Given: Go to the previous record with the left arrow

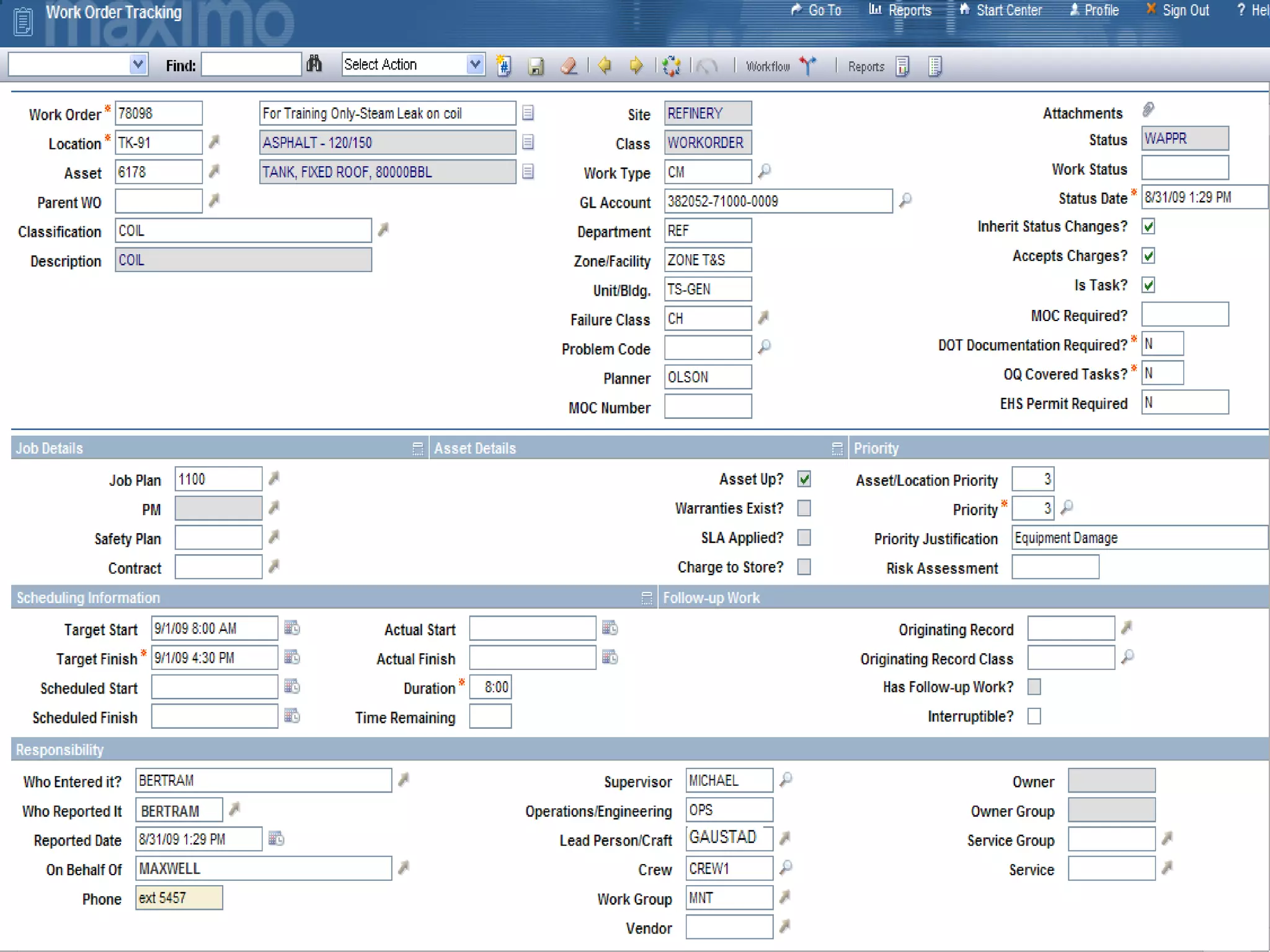Looking at the screenshot, I should point(605,65).
